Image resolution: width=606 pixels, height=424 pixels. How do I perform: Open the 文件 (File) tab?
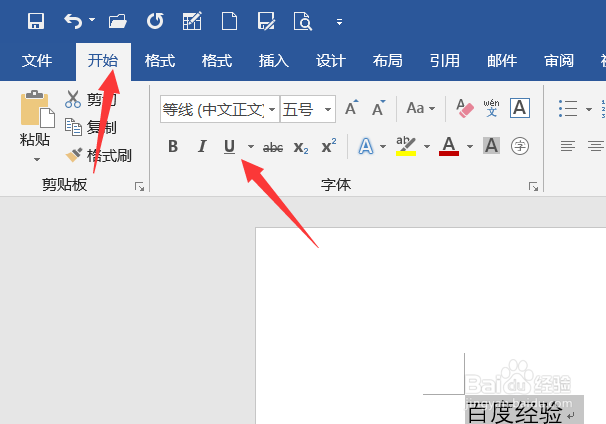37,61
